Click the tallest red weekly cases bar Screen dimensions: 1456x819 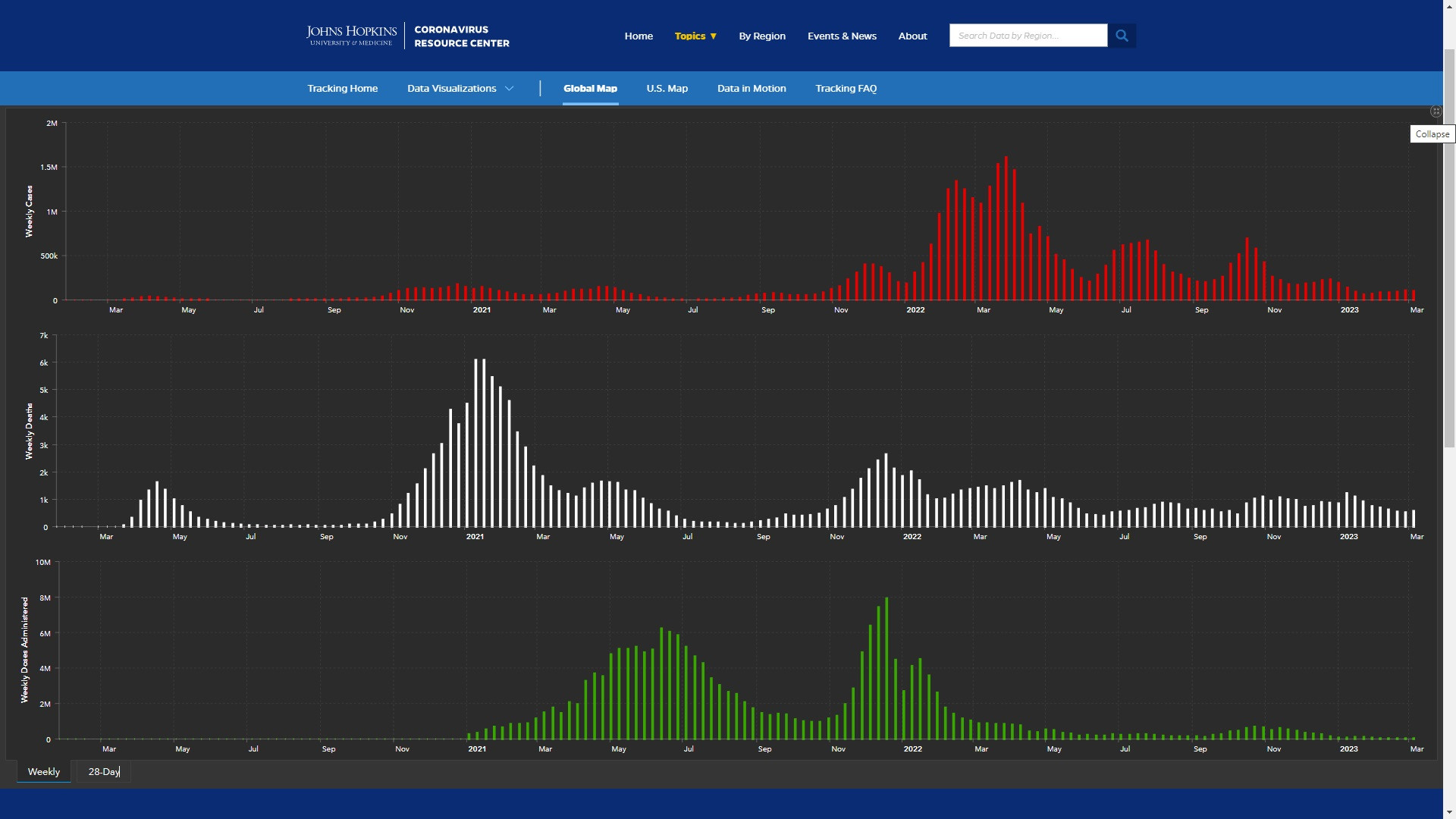pyautogui.click(x=1006, y=227)
